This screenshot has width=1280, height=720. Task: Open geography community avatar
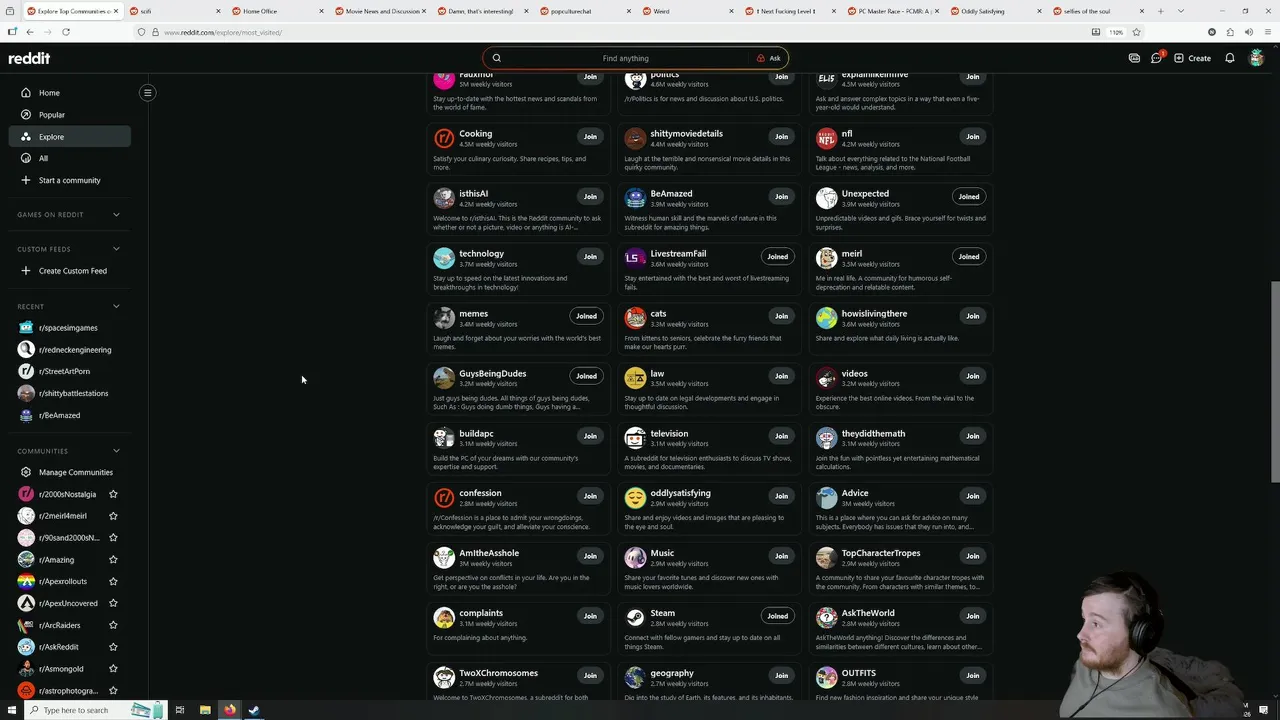point(635,678)
